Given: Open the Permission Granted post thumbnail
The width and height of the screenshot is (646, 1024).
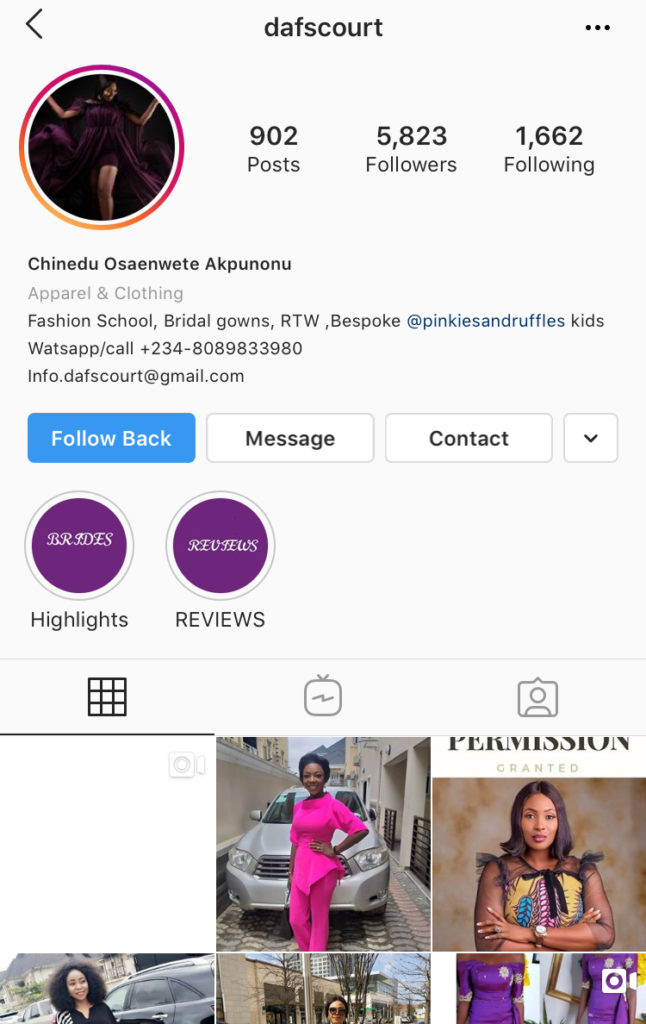Looking at the screenshot, I should coord(539,843).
